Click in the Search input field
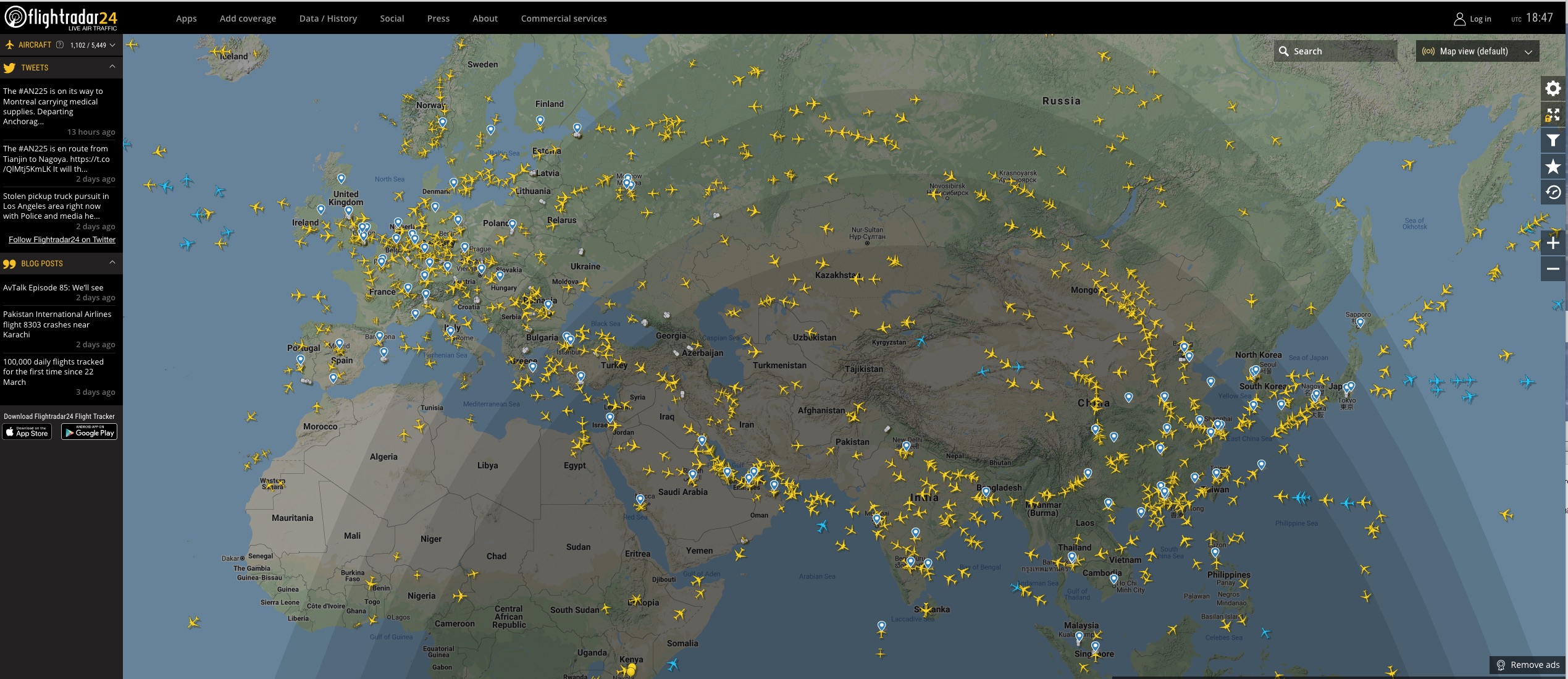Image resolution: width=1568 pixels, height=679 pixels. tap(1335, 51)
